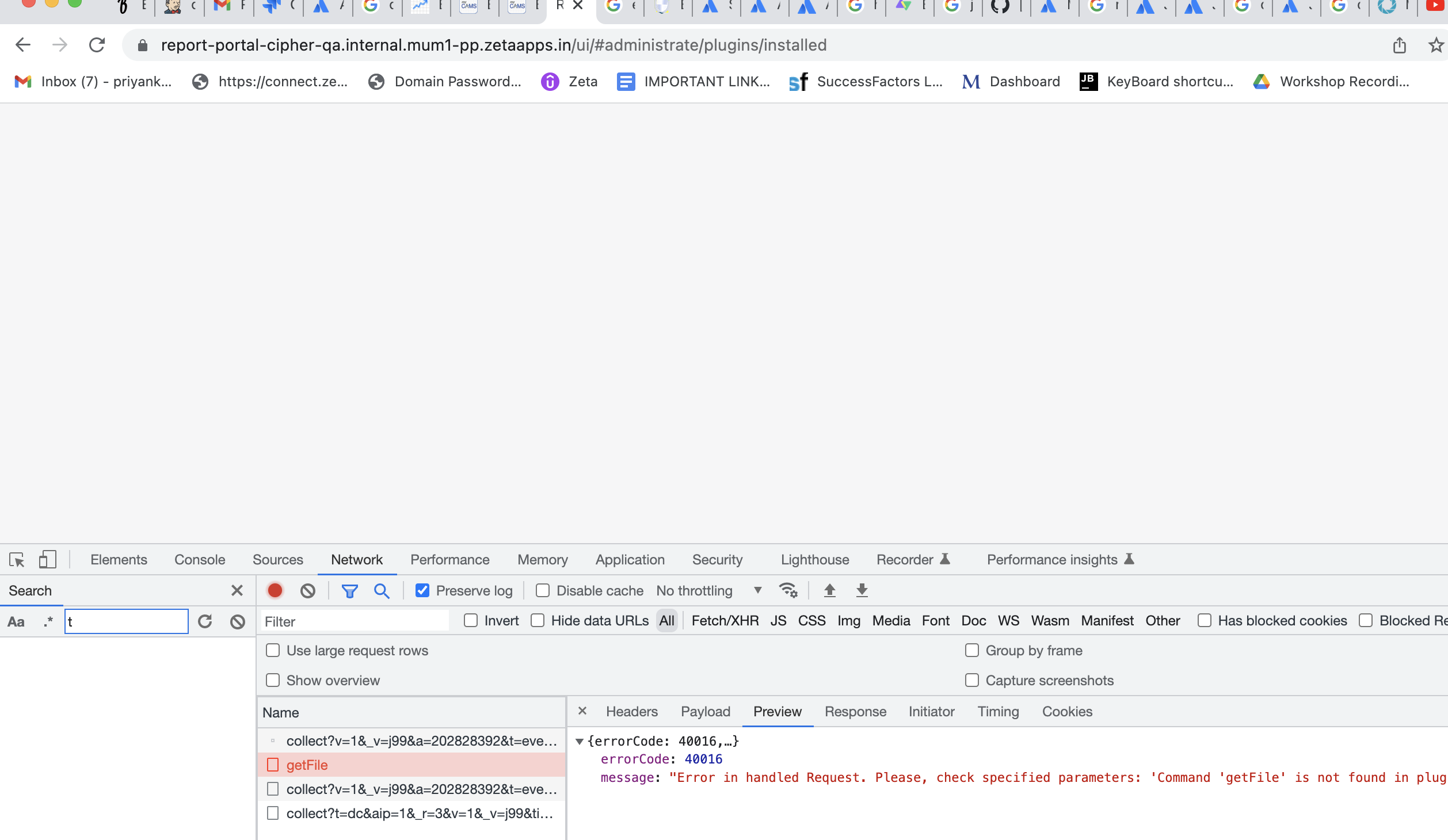Import HAR file via upload icon
This screenshot has height=840, width=1448.
pyautogui.click(x=830, y=590)
